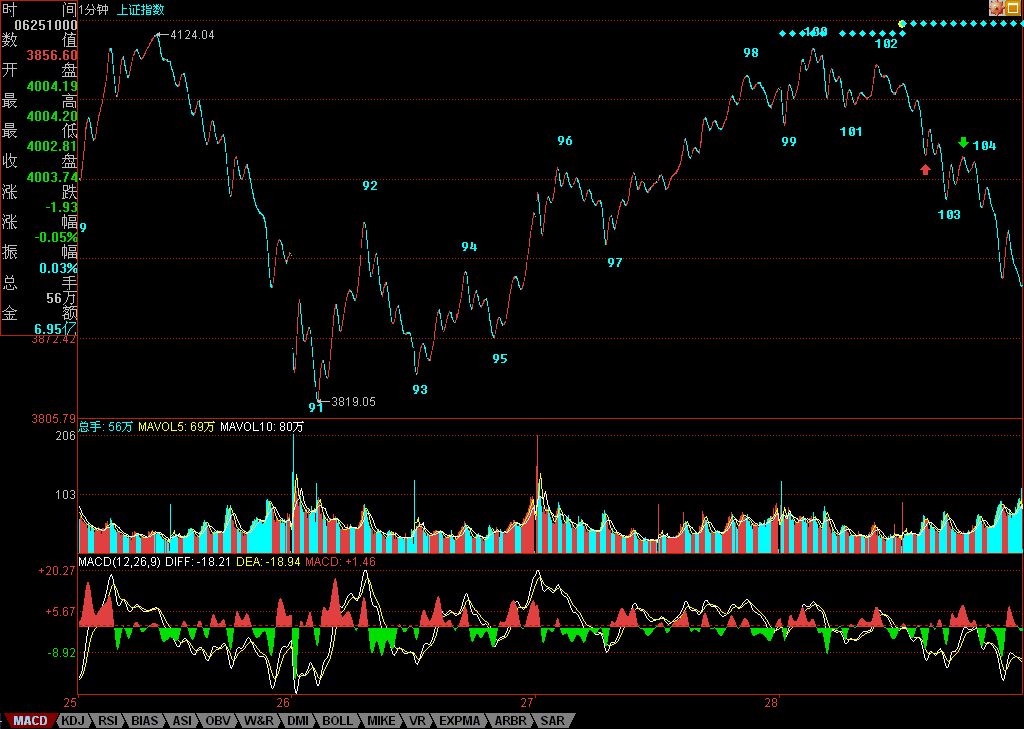
Task: Click the yellow dot marker near 102
Action: (x=902, y=23)
